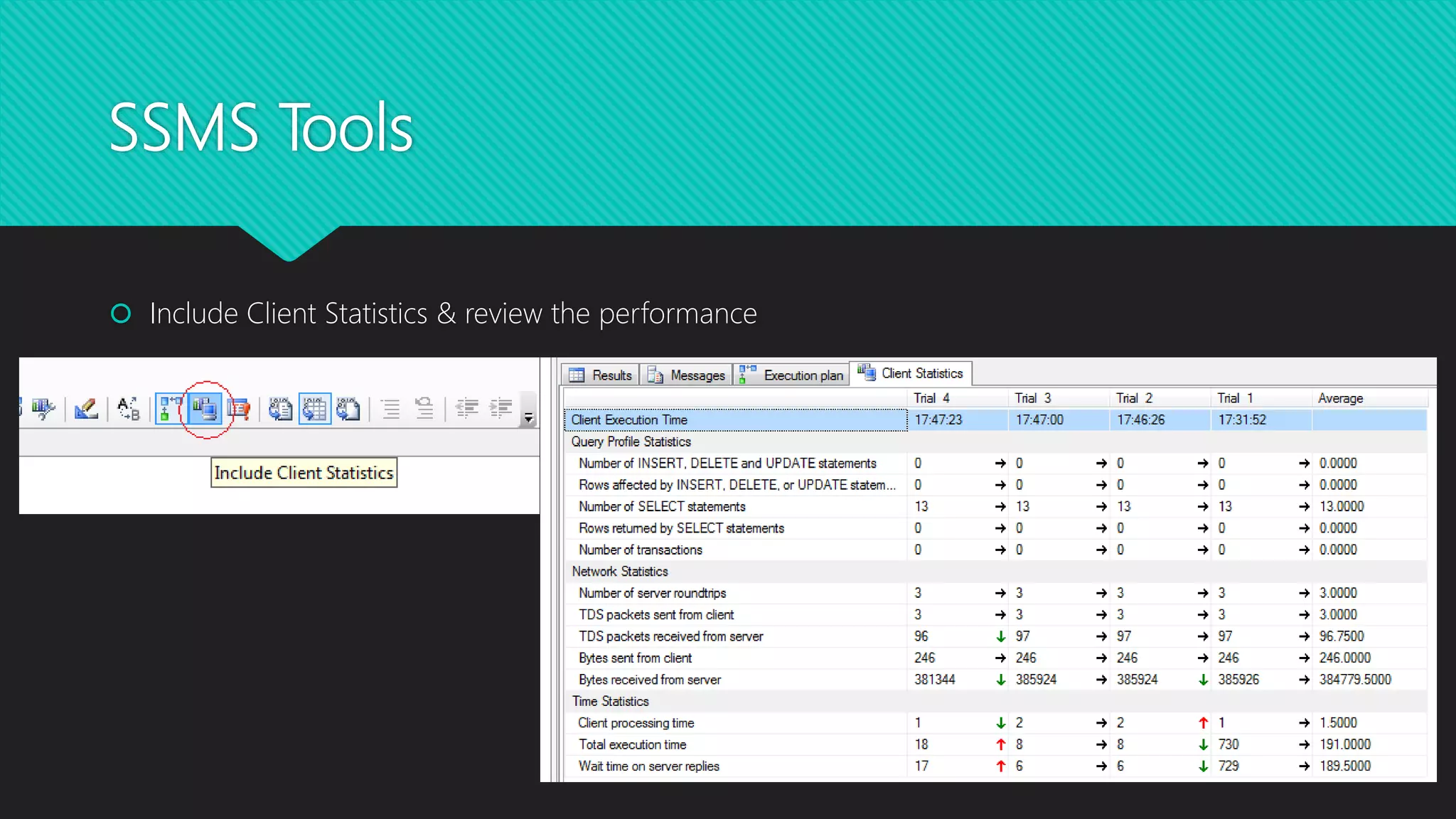This screenshot has height=819, width=1456.
Task: Click the 17:46:26 execution time cell
Action: tap(1160, 420)
